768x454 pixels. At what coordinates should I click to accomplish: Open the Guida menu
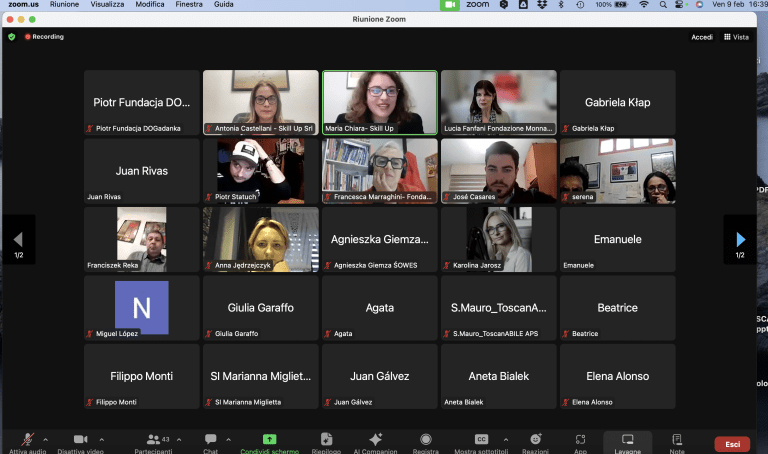223,4
